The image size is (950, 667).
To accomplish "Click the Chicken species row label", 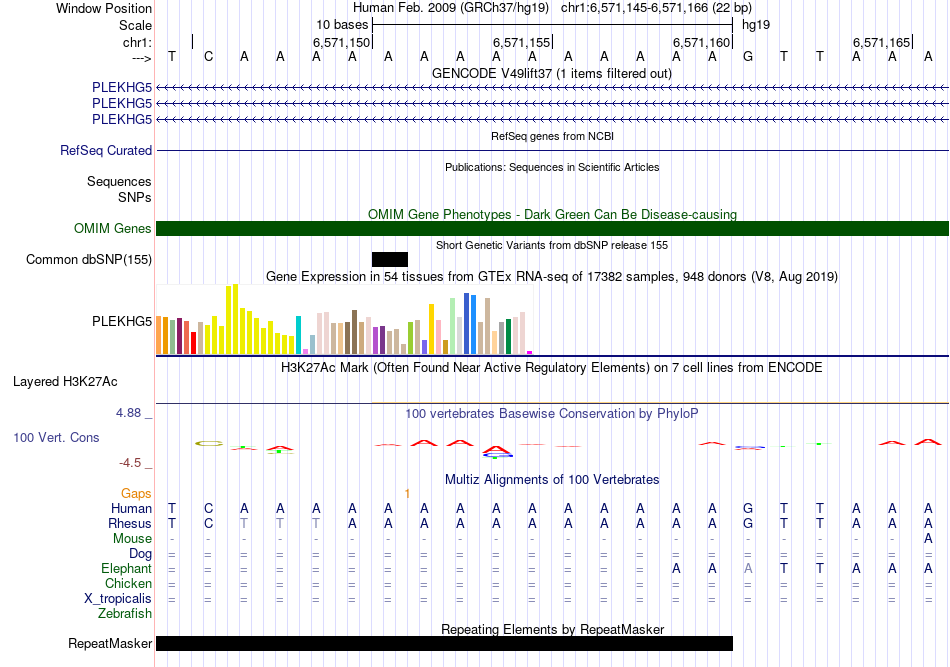I will click(x=128, y=583).
